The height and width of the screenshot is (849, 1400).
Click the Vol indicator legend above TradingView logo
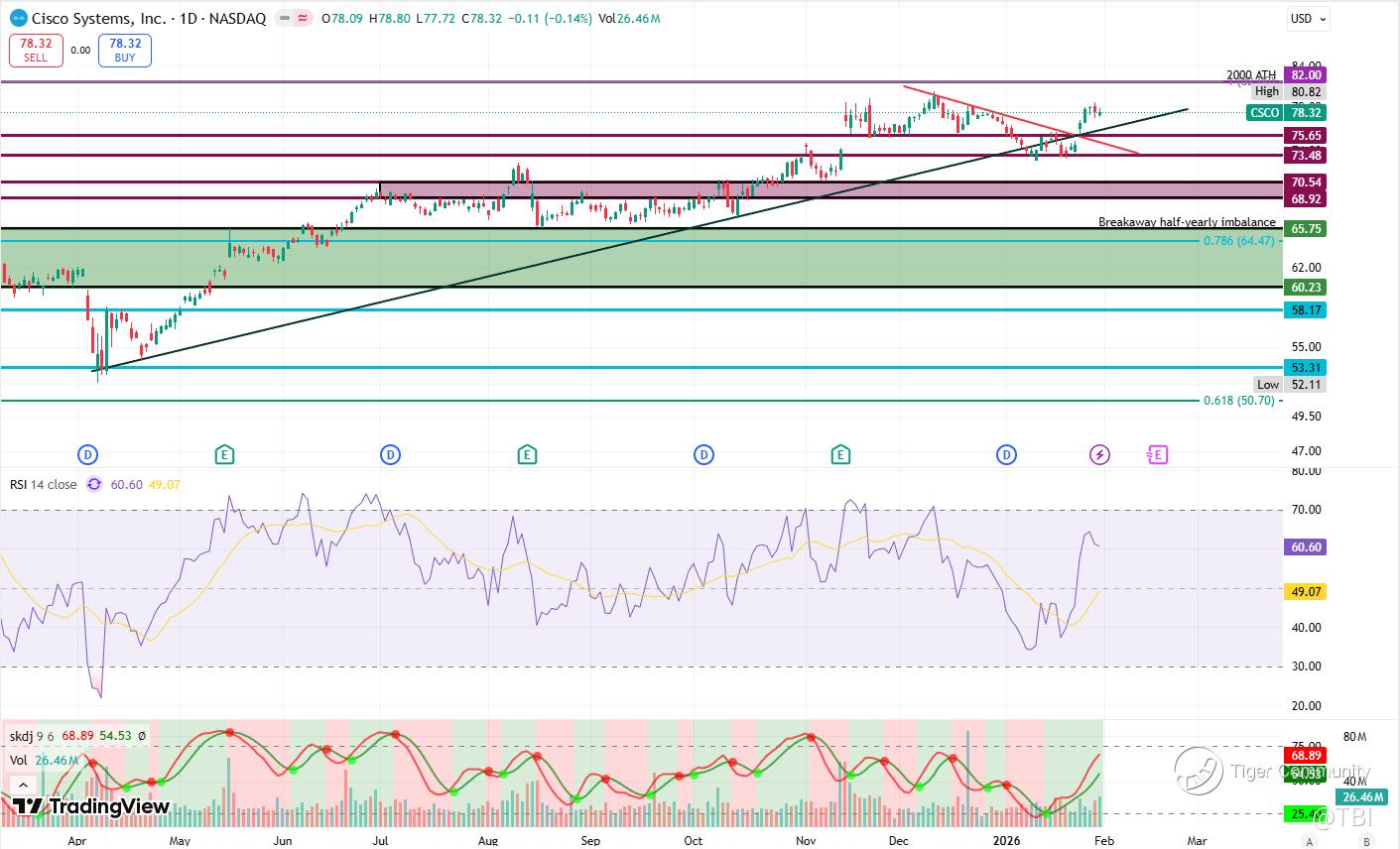19,761
